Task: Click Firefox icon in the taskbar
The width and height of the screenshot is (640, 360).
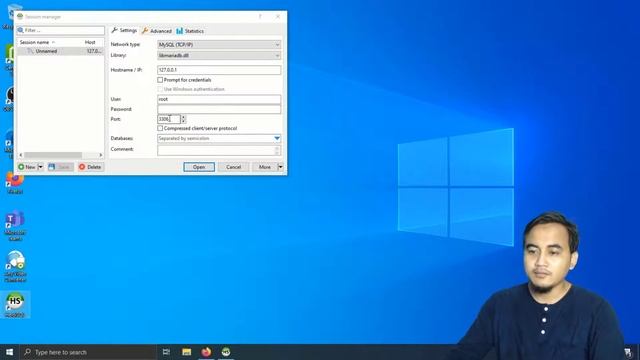Action: [206, 352]
